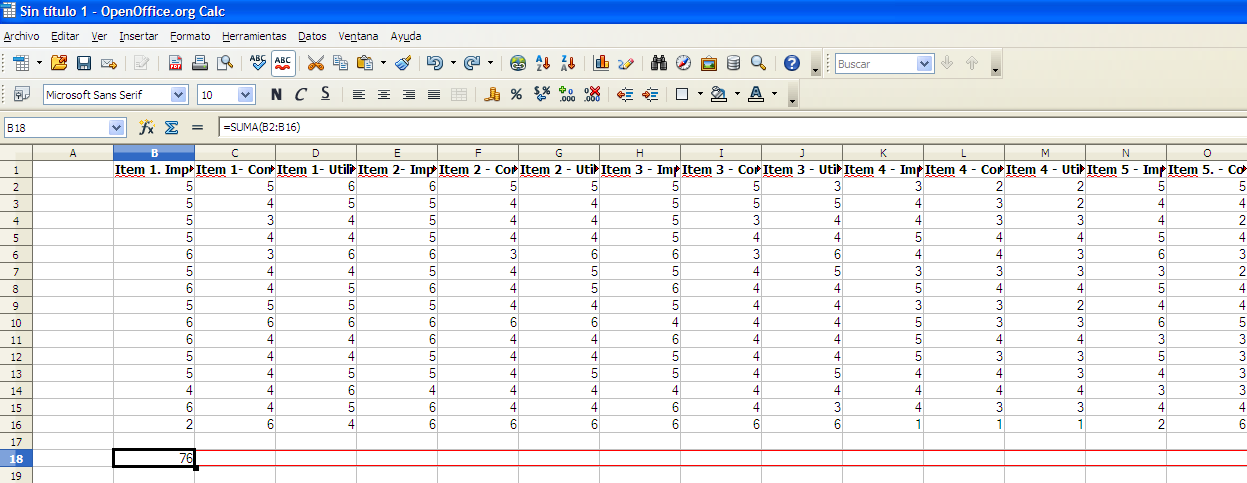Sort ascending with A-Z icon
1247x483 pixels.
click(x=543, y=63)
